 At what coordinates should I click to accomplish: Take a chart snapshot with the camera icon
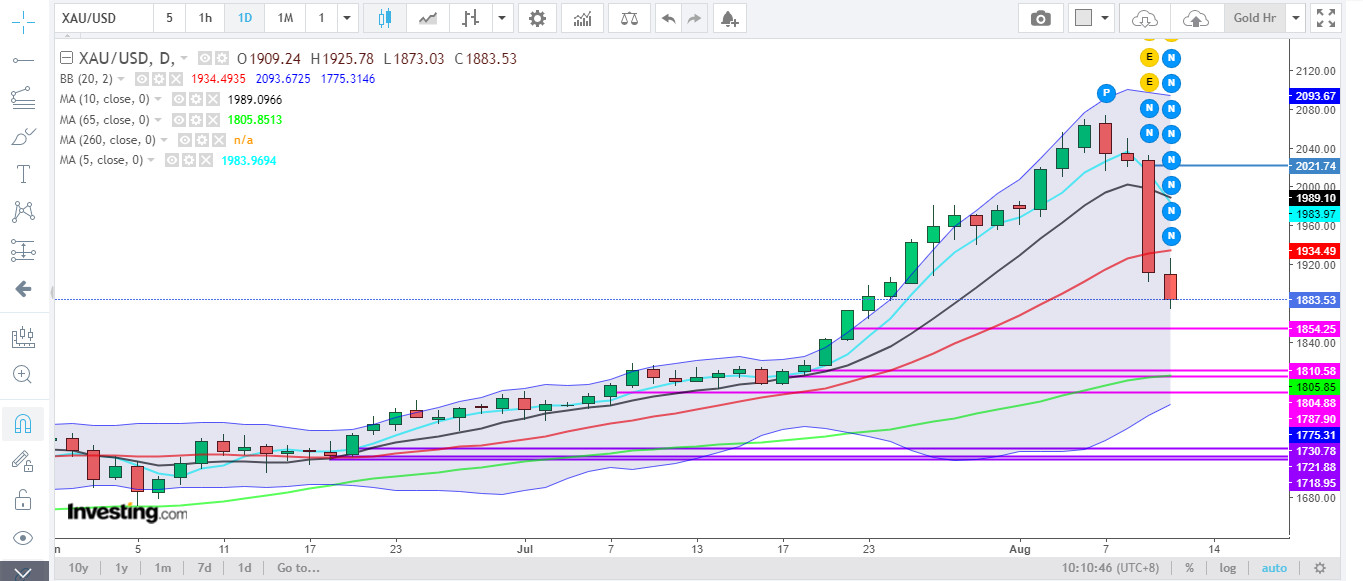(x=1041, y=18)
